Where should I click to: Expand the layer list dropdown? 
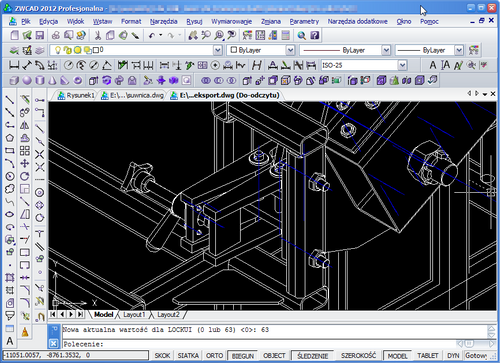(x=217, y=50)
